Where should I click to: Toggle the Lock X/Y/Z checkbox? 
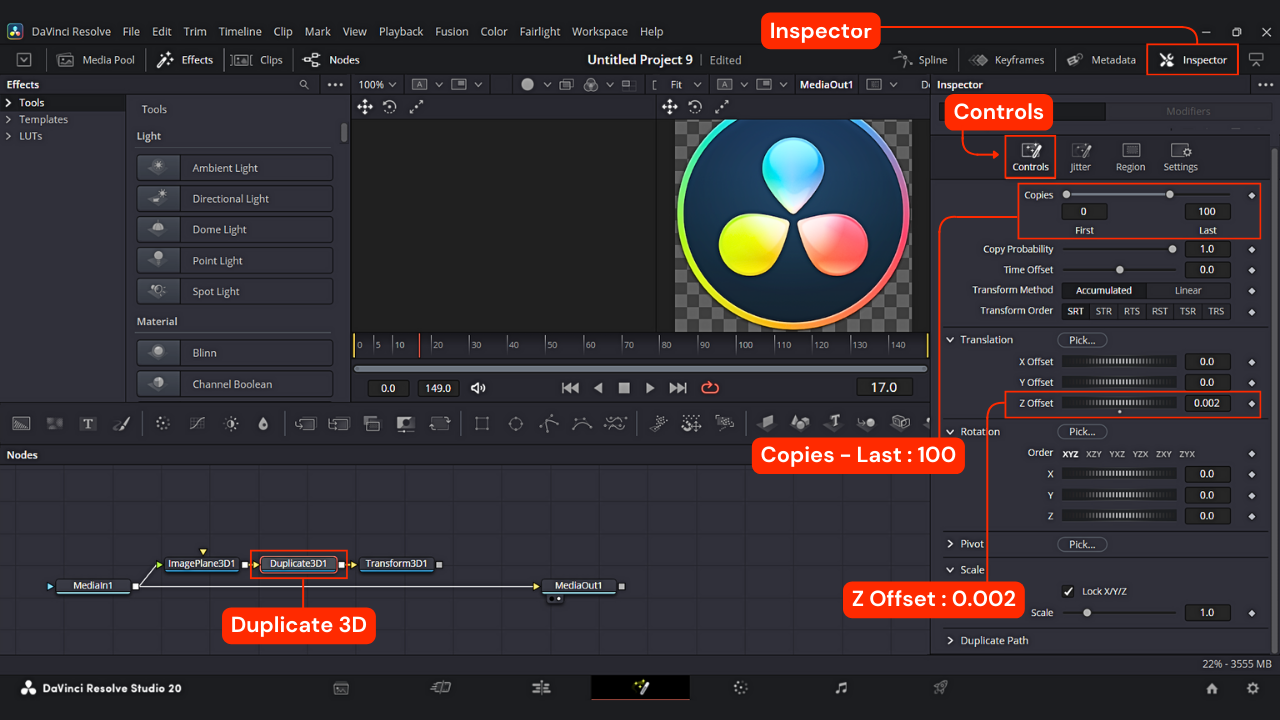coord(1068,591)
